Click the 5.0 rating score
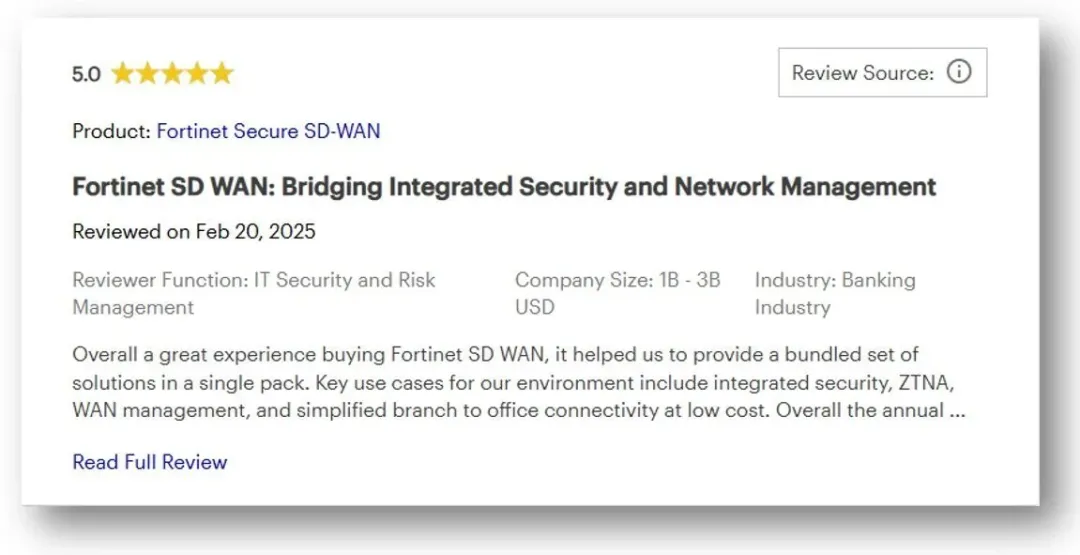 coord(86,74)
